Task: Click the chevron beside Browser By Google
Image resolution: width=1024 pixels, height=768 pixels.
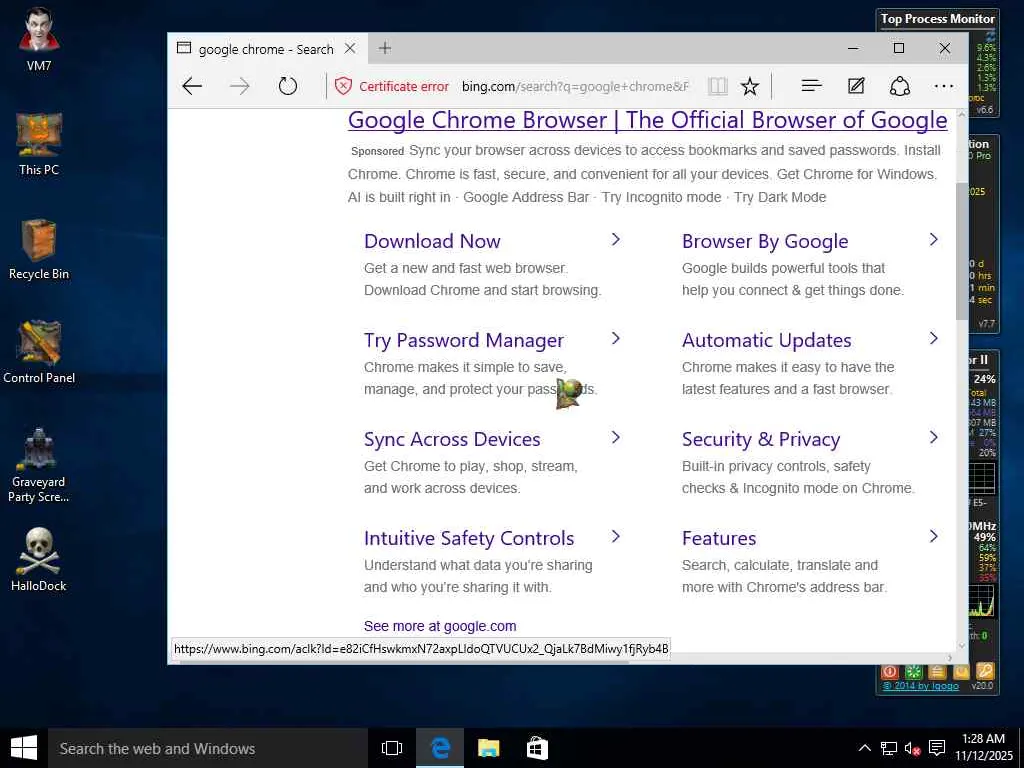Action: point(933,240)
